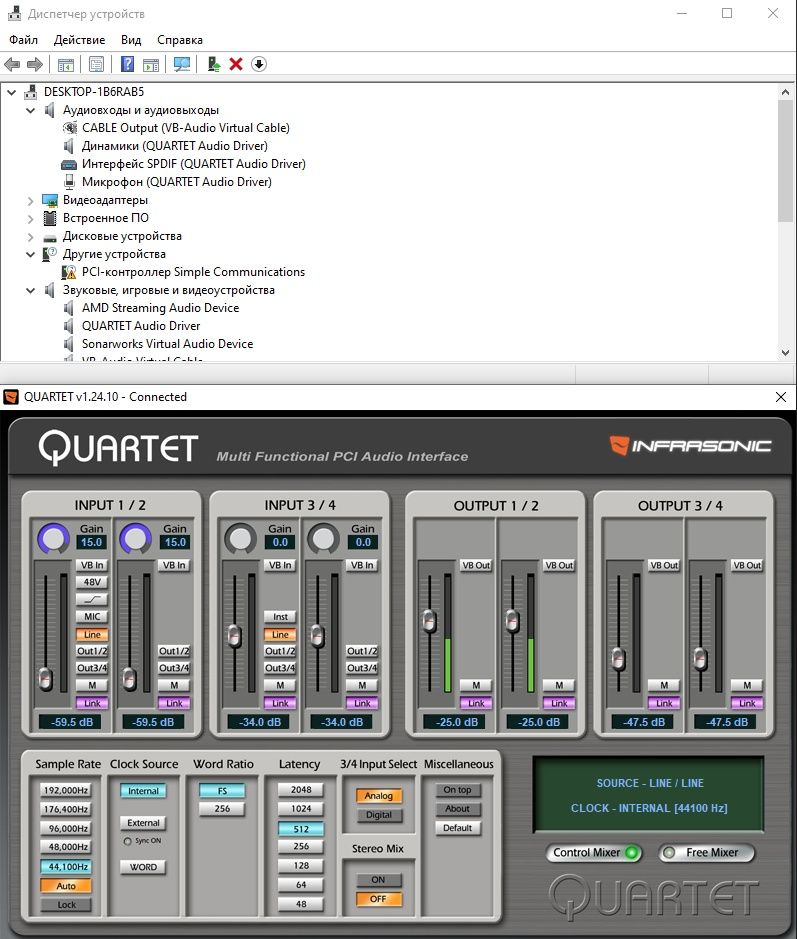Viewport: 797px width, 939px height.
Task: Collapse the Другие устройства category
Action: [x=31, y=255]
